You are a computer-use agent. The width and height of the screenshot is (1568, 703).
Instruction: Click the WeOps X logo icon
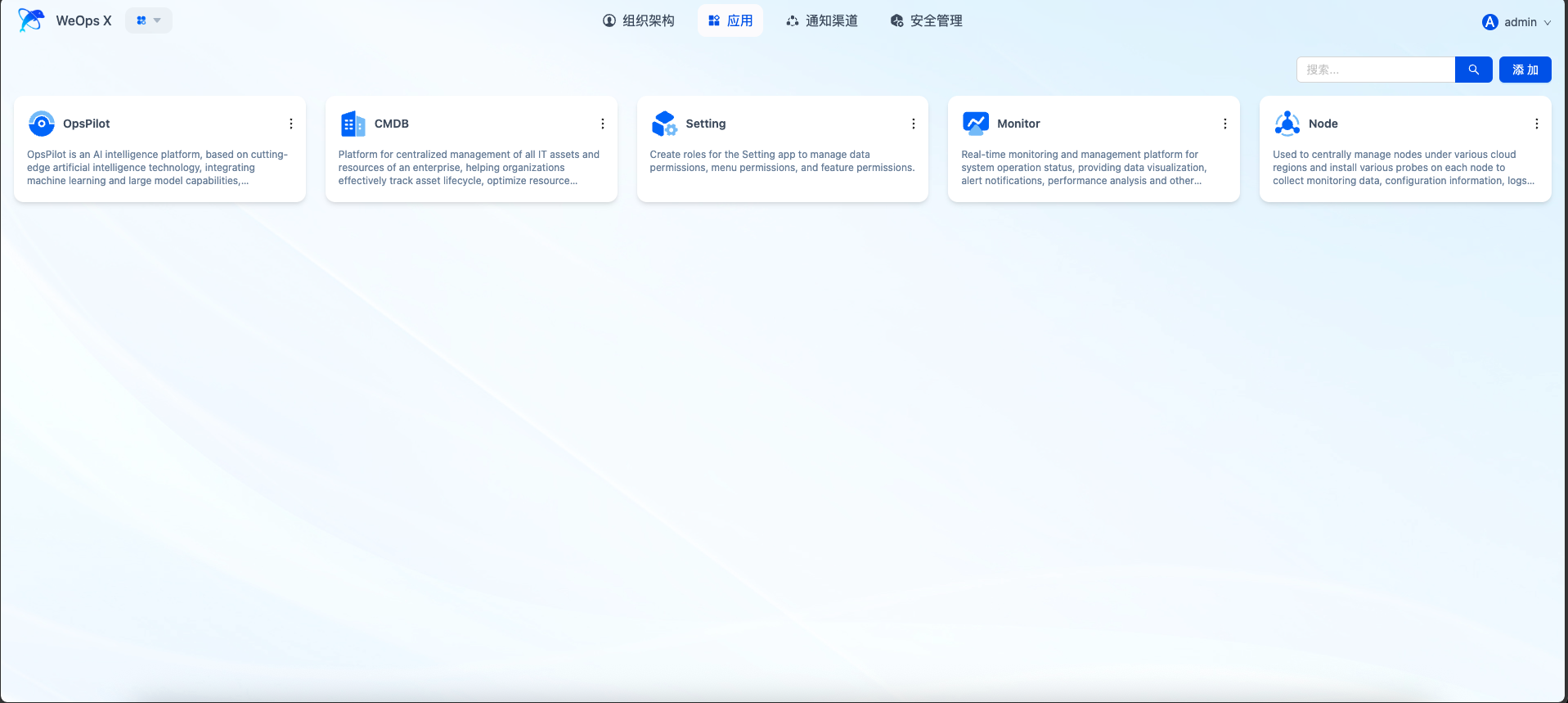[31, 20]
